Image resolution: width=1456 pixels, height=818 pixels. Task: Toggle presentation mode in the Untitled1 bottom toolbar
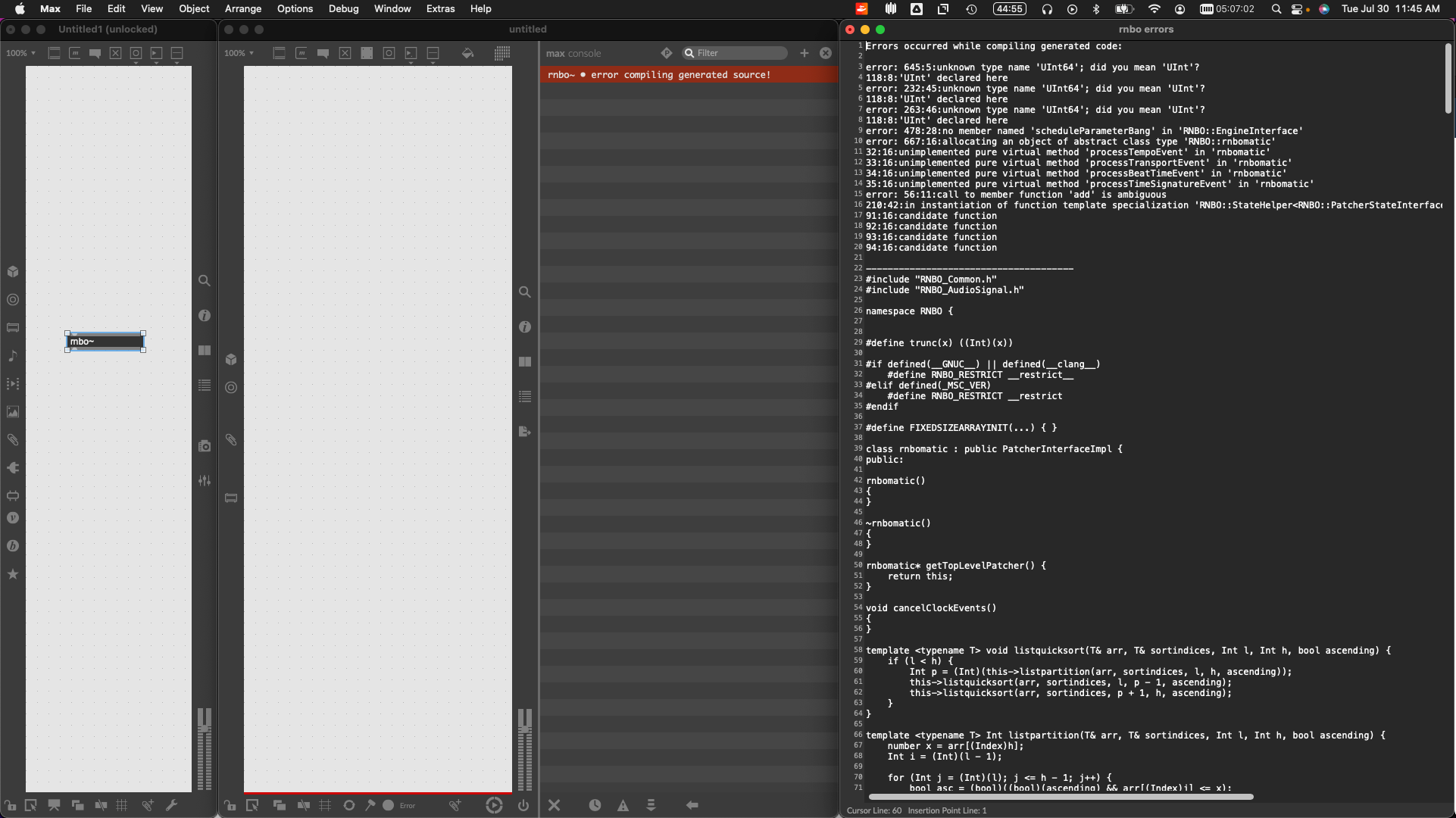click(x=54, y=805)
